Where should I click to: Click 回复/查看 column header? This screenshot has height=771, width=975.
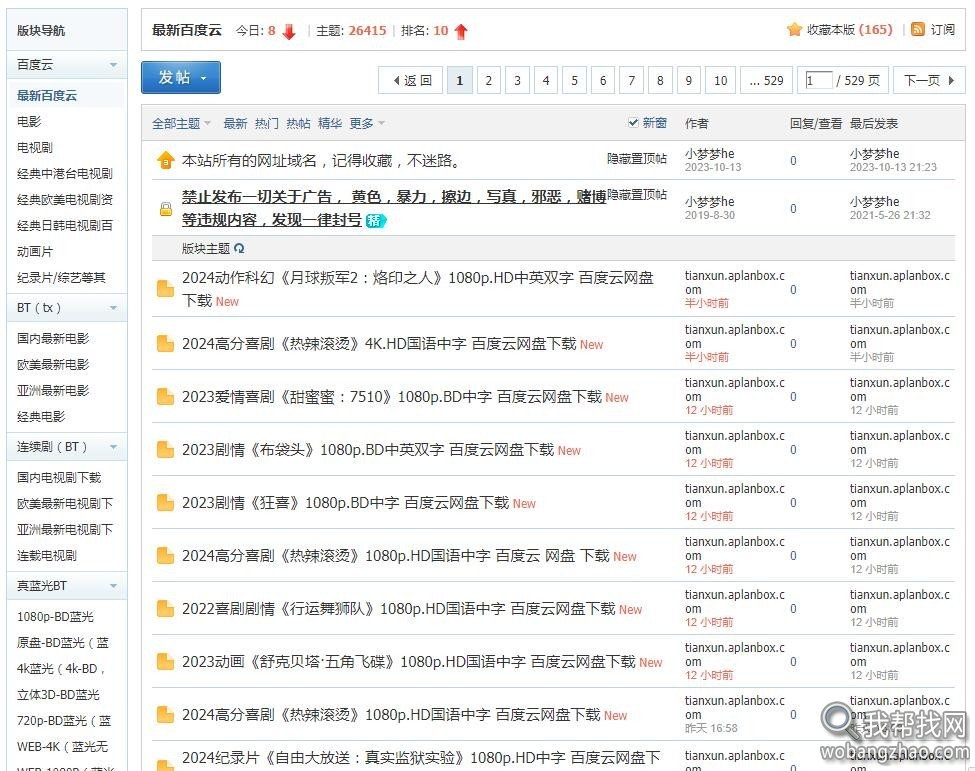tap(816, 123)
